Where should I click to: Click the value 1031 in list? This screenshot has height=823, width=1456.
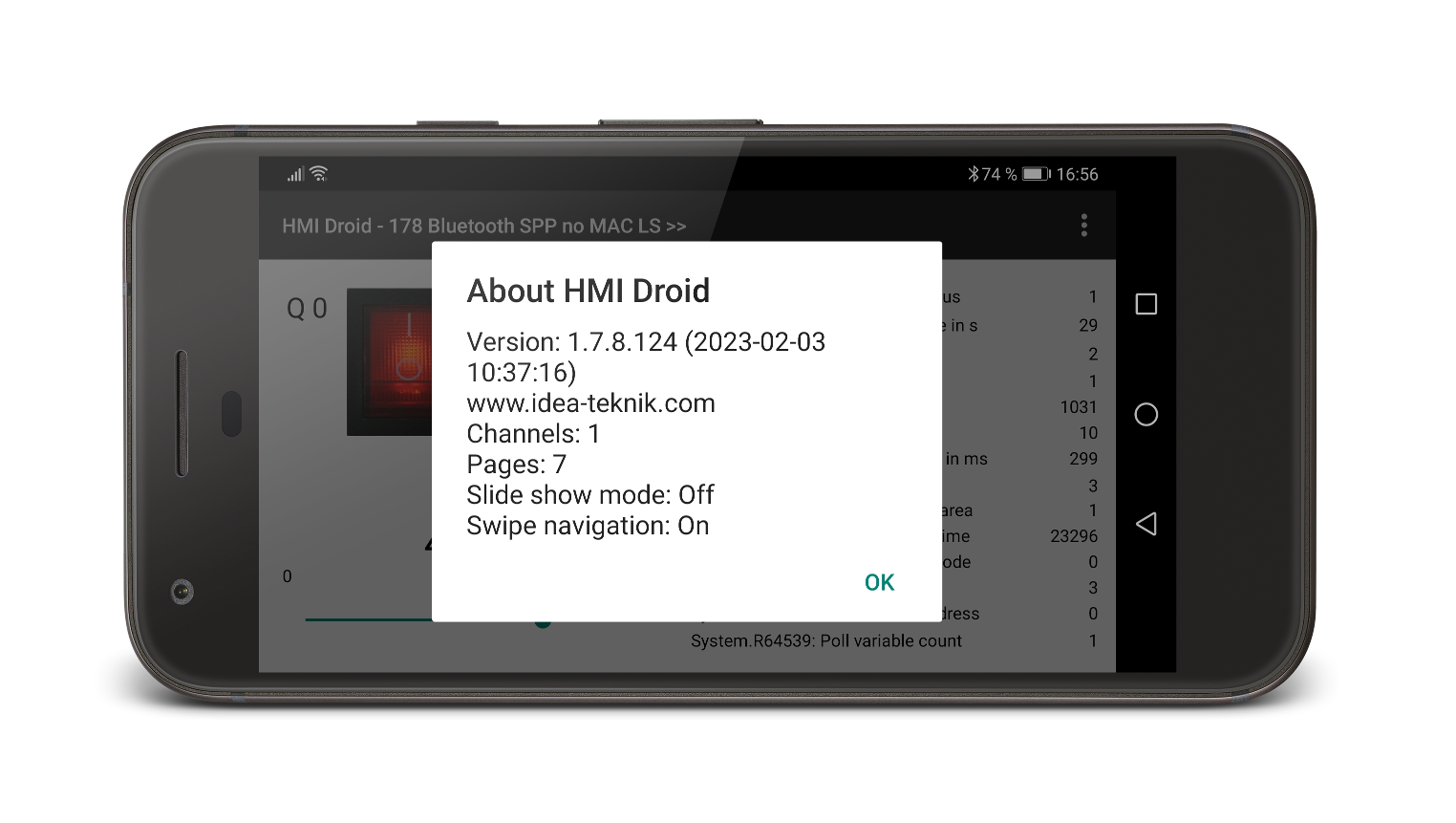(x=1079, y=407)
